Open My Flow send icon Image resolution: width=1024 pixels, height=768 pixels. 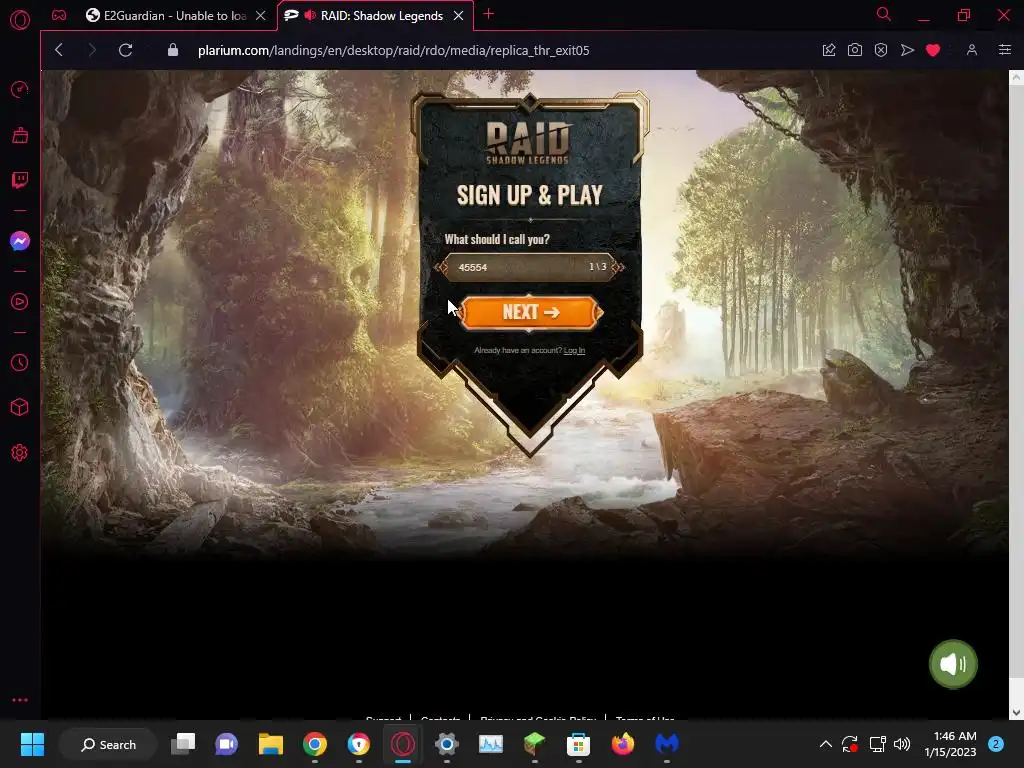pos(907,50)
